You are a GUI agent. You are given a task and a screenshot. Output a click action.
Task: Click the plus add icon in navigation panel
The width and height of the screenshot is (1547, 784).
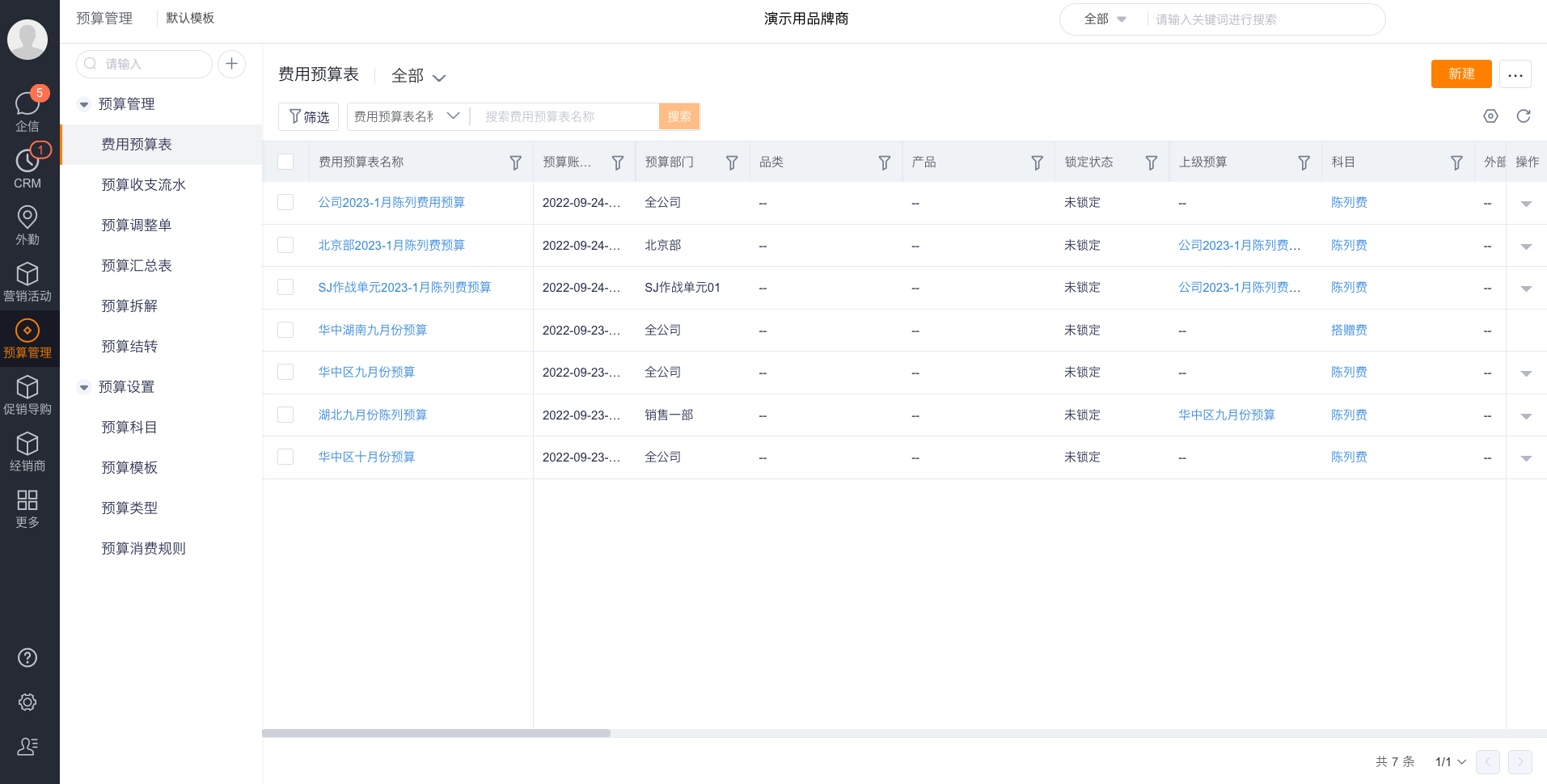(x=231, y=64)
